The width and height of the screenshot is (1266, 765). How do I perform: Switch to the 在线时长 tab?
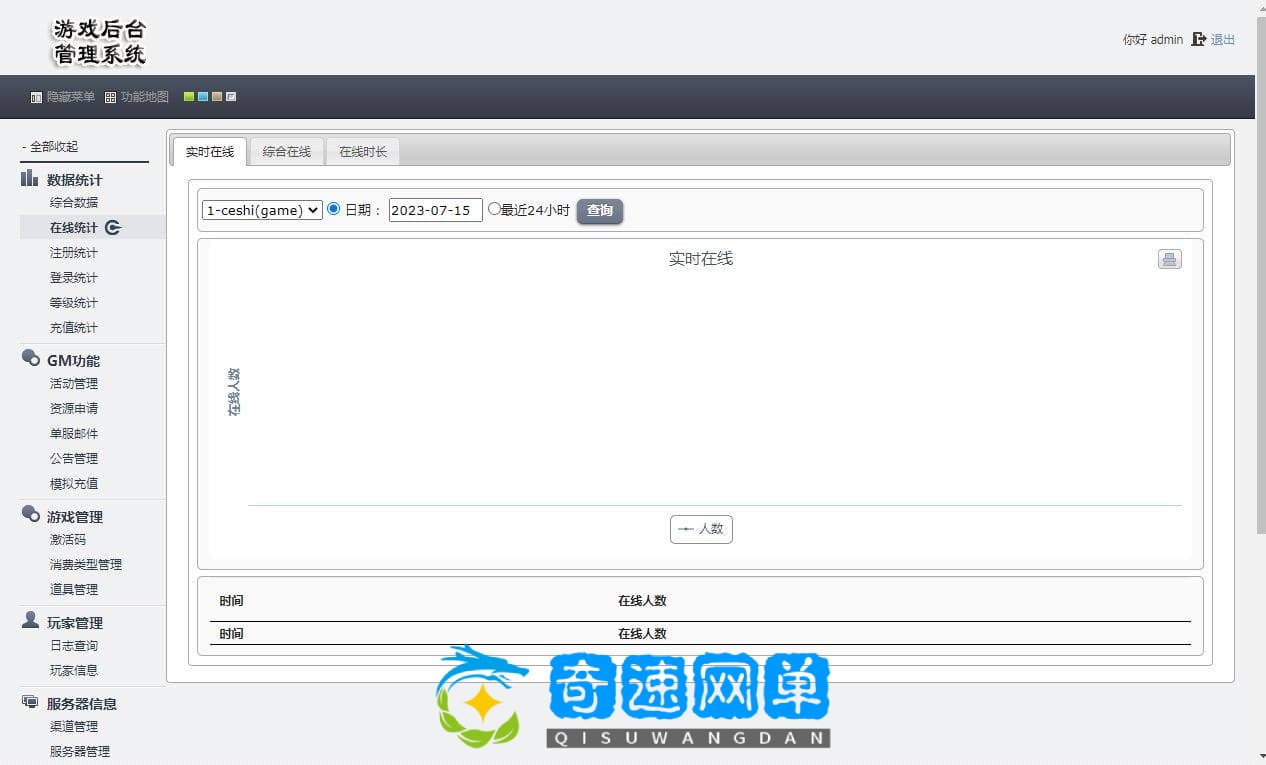[363, 152]
